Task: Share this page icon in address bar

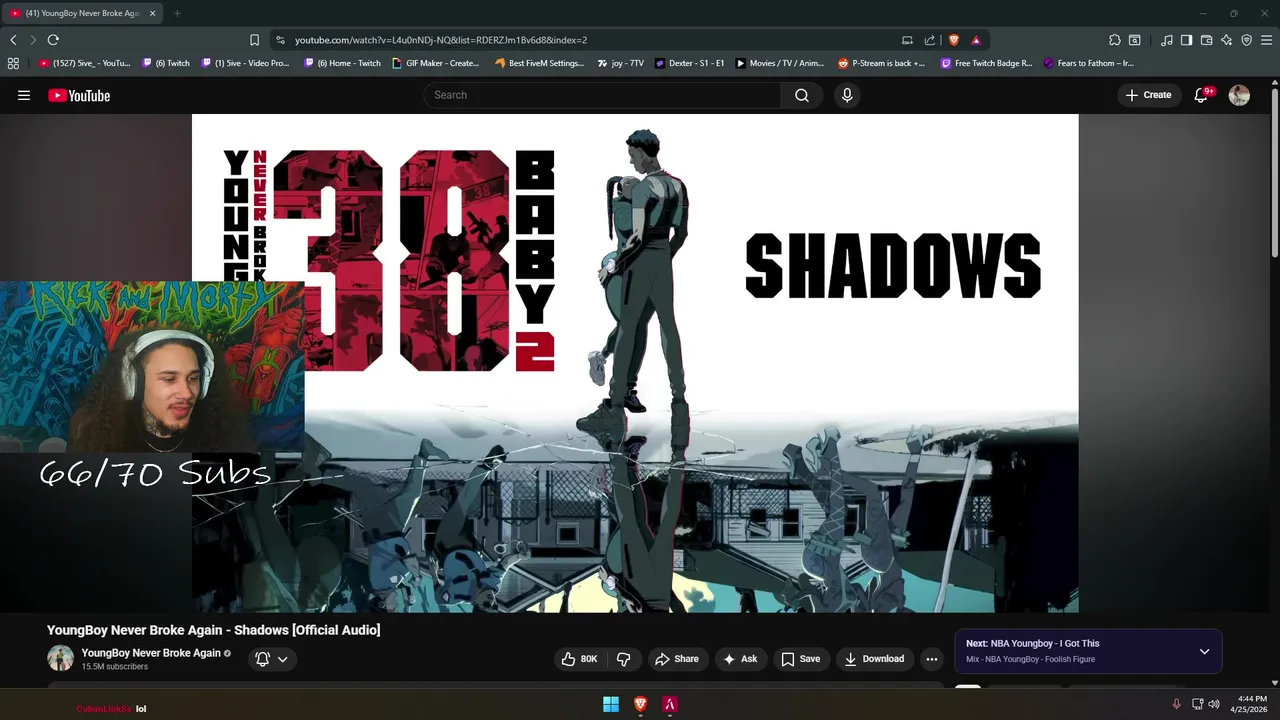Action: [x=929, y=40]
